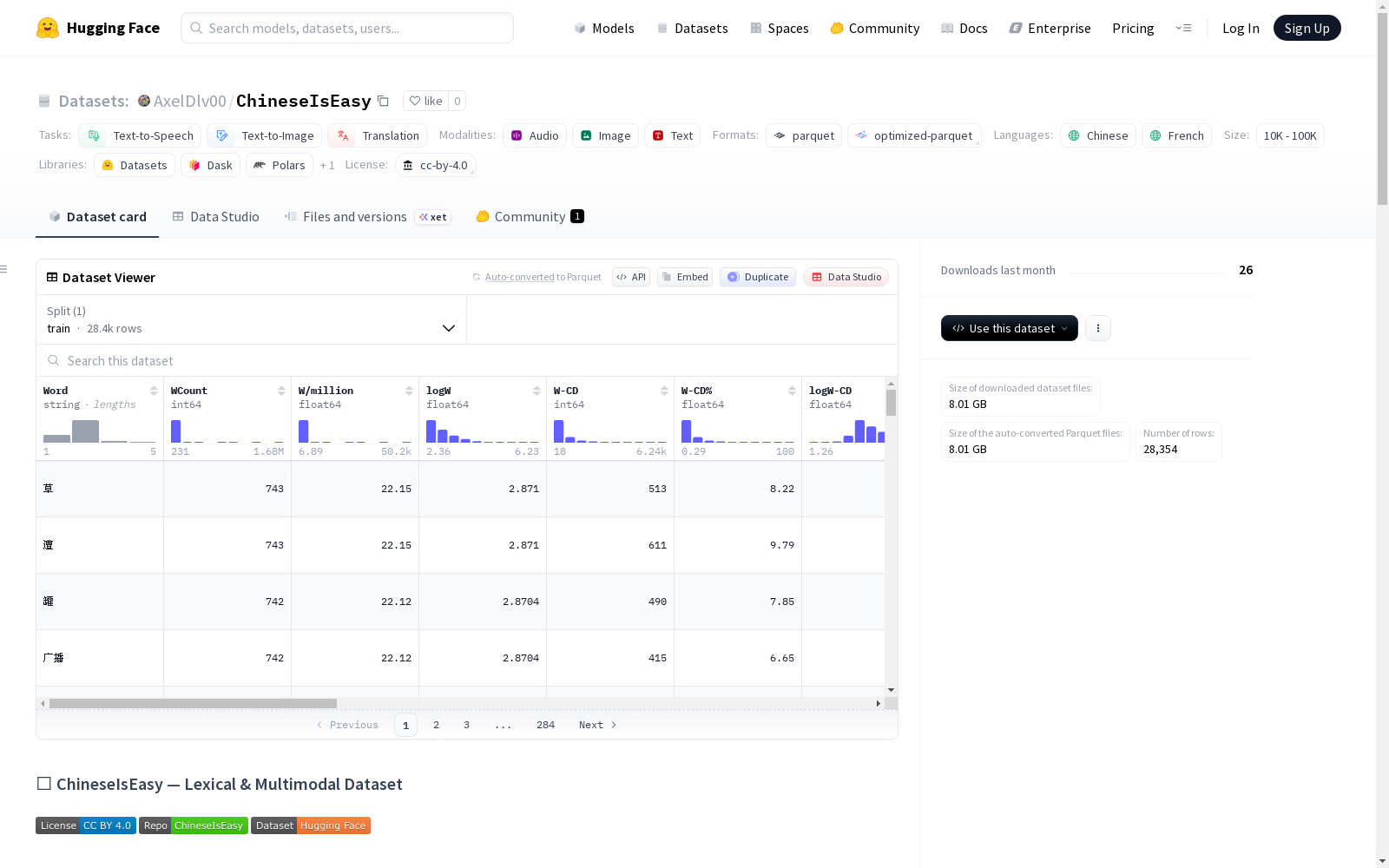Go to page 2 of the dataset
The image size is (1389, 868).
(x=436, y=725)
